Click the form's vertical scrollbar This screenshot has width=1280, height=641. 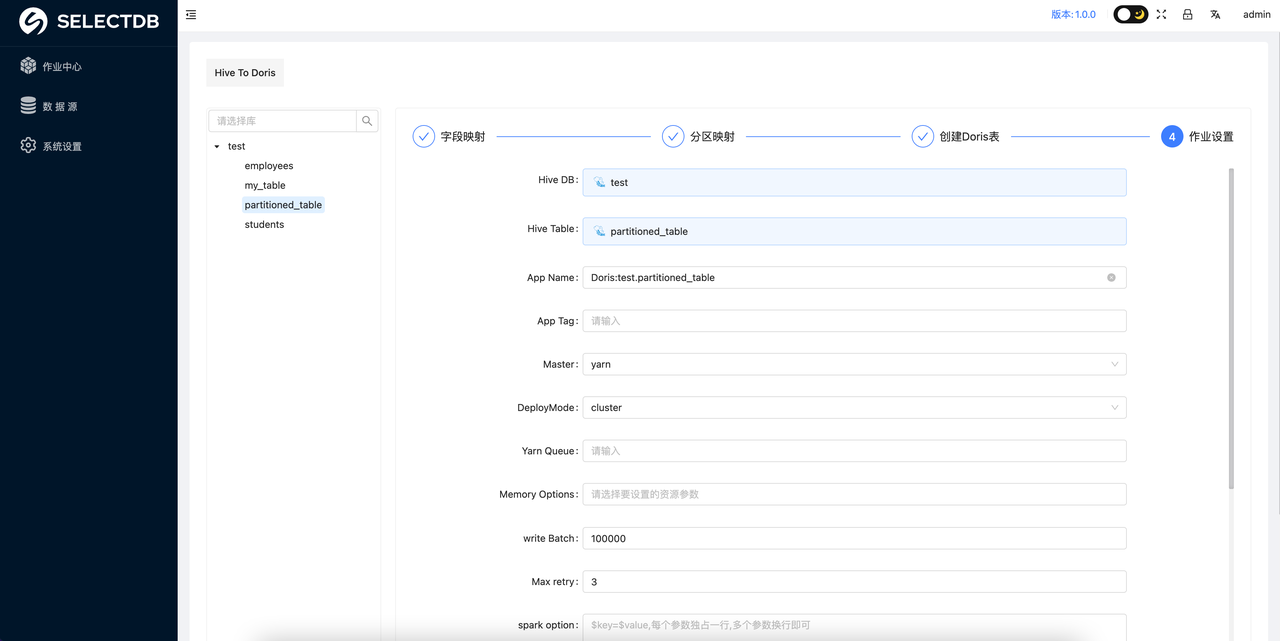point(1231,329)
